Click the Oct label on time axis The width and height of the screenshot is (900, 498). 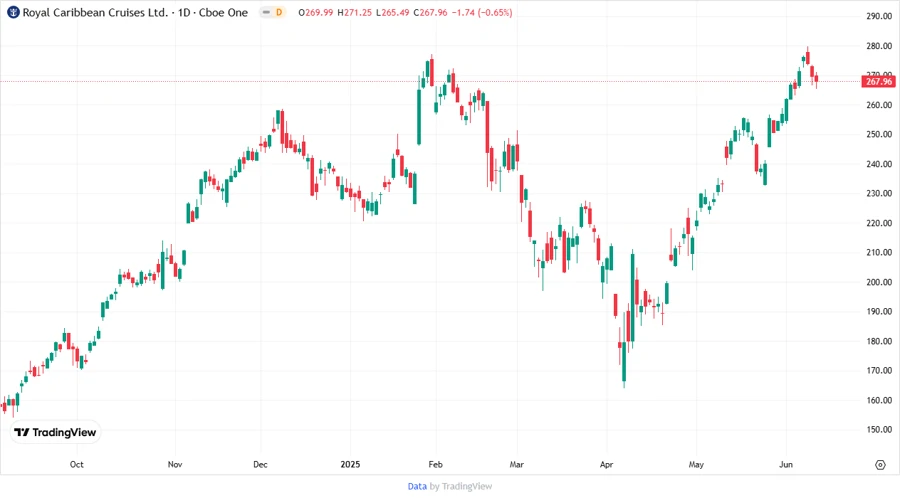(x=76, y=464)
